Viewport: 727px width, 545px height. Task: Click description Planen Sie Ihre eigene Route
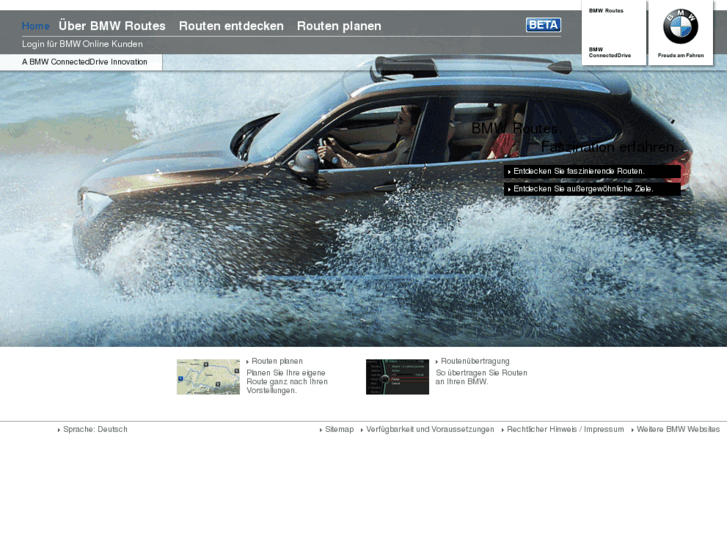coord(287,382)
